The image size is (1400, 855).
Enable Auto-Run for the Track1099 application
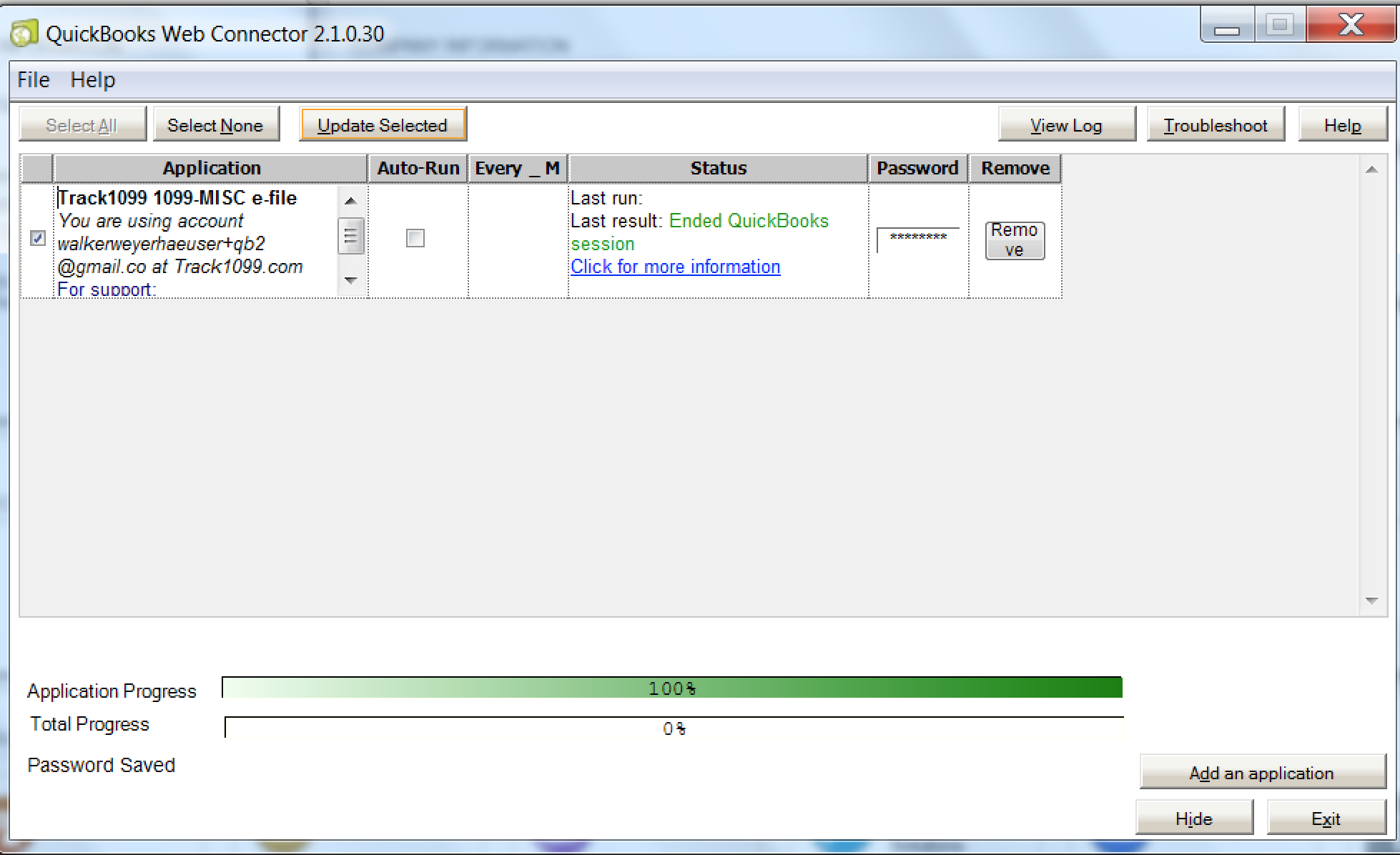pyautogui.click(x=415, y=238)
